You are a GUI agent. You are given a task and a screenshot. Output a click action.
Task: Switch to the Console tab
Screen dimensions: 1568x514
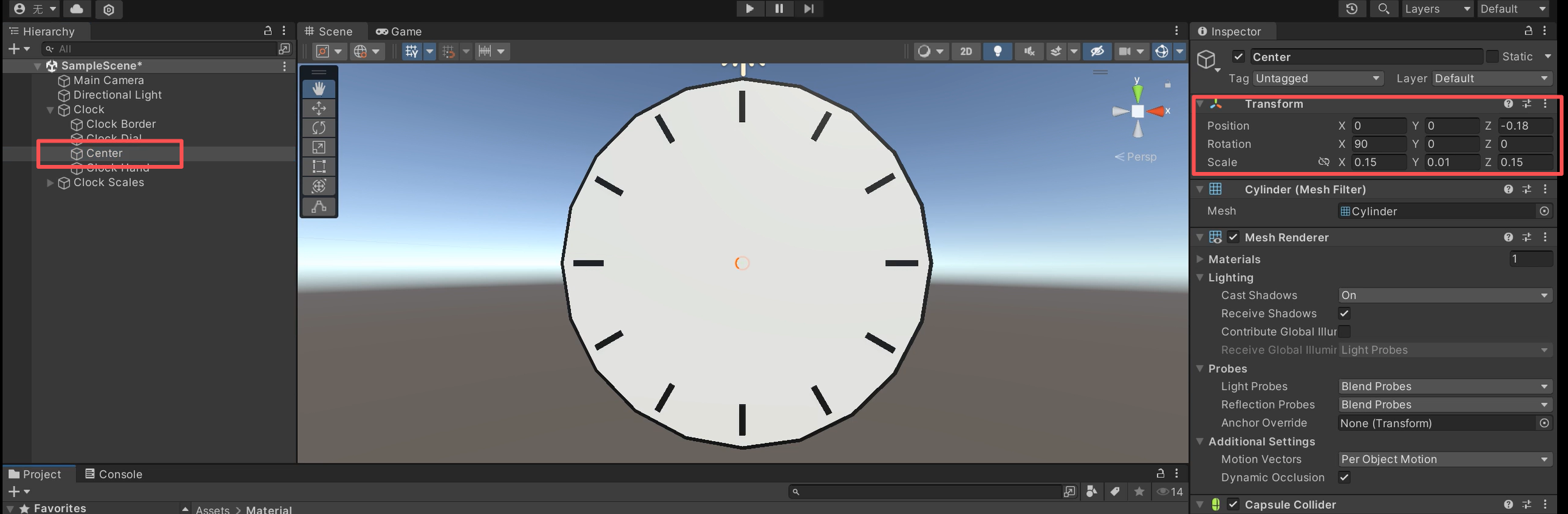click(114, 474)
